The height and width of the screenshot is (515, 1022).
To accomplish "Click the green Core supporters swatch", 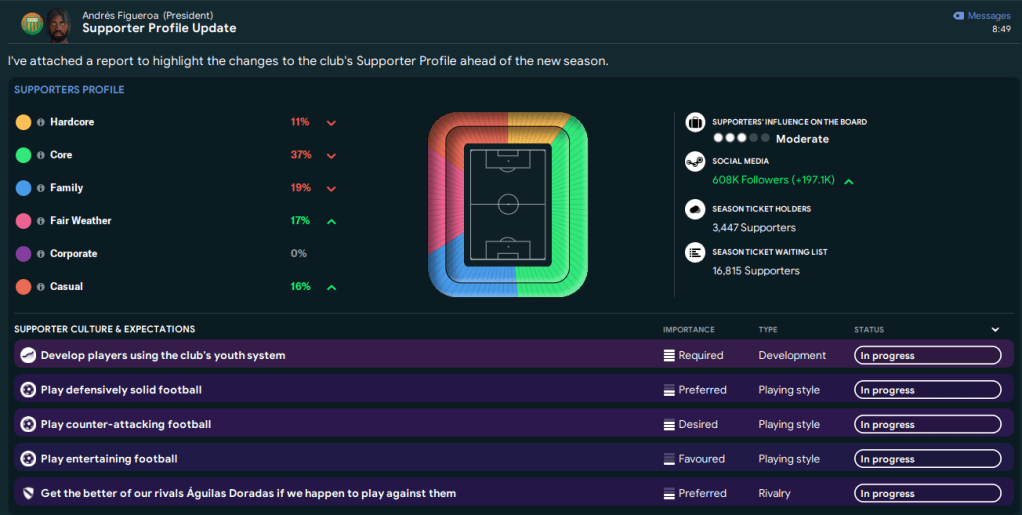I will [24, 155].
